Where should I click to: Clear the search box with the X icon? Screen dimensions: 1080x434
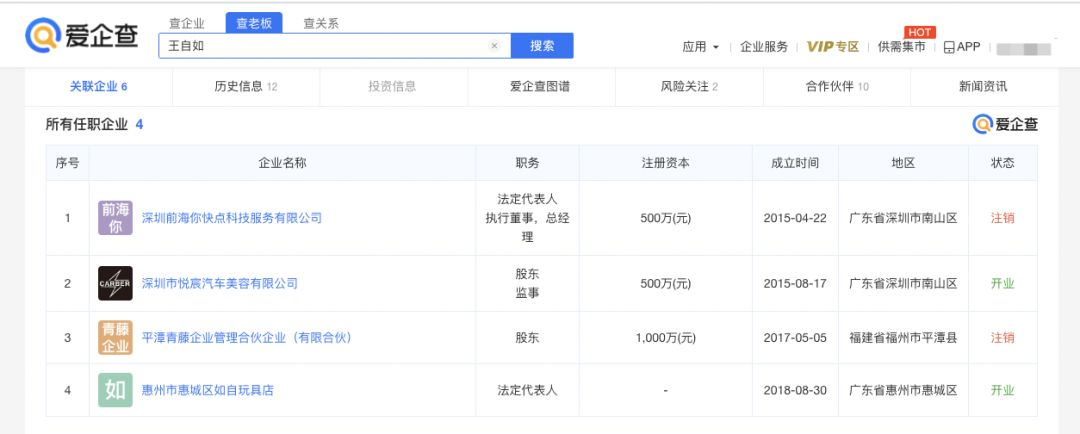[x=494, y=46]
